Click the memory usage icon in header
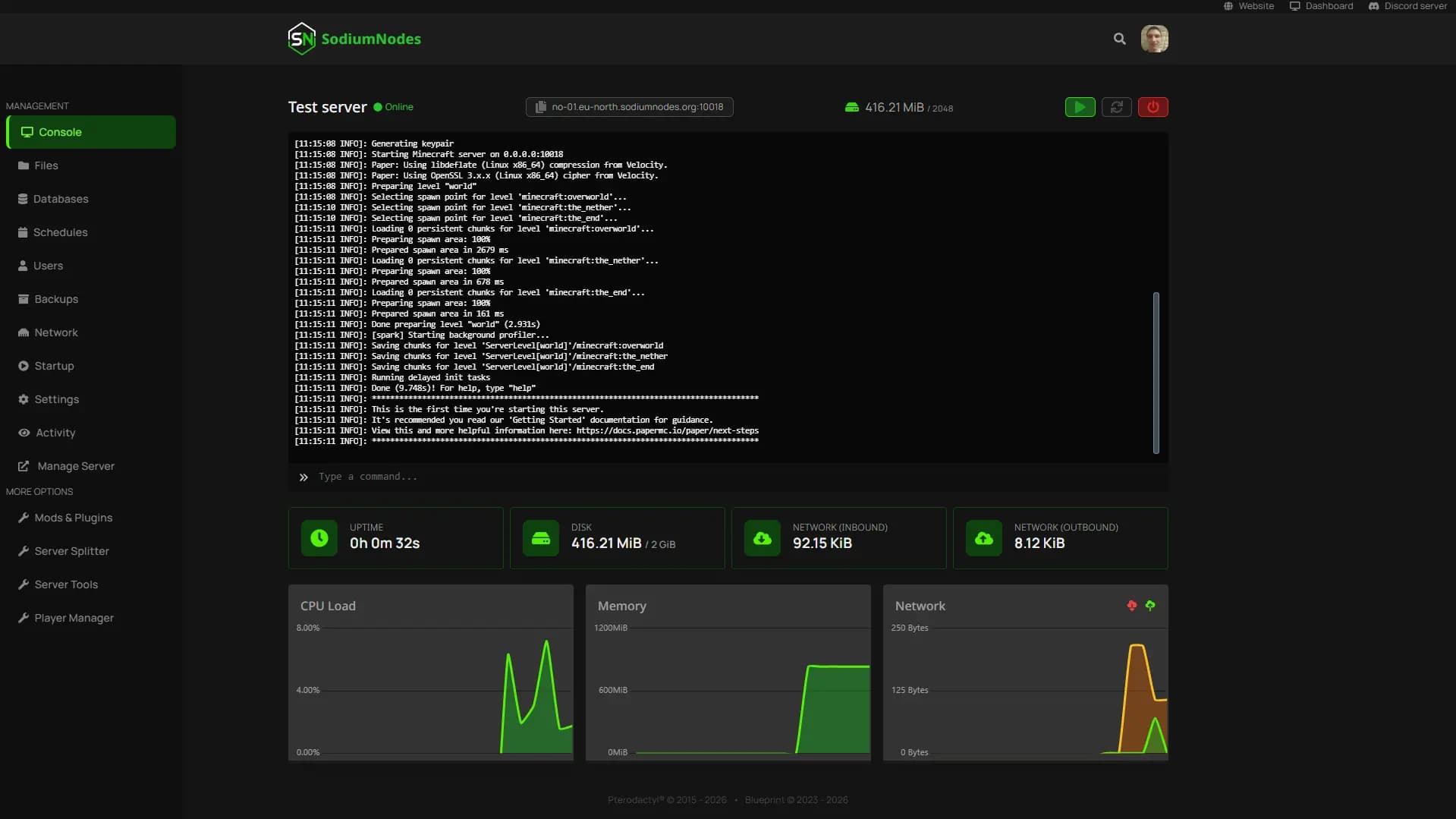This screenshot has height=819, width=1456. [x=851, y=108]
